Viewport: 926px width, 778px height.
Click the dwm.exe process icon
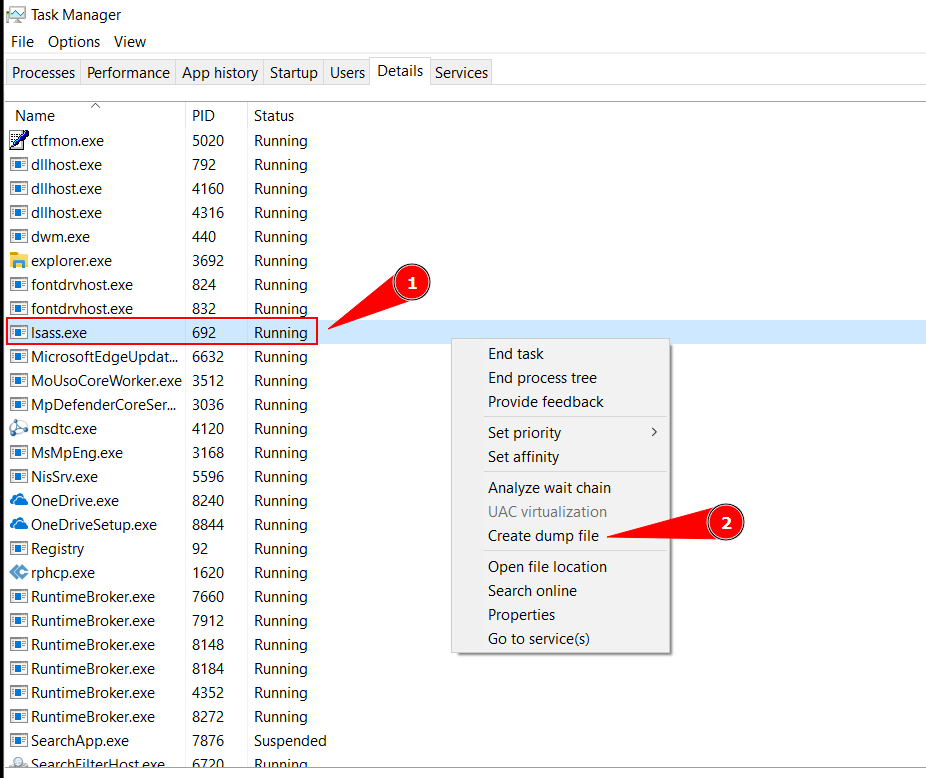pyautogui.click(x=19, y=236)
